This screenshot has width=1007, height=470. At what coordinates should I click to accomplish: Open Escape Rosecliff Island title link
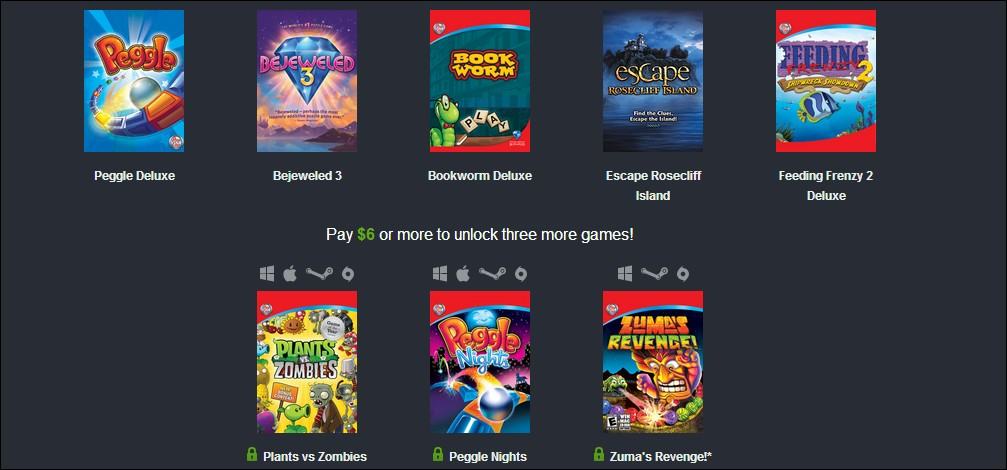[653, 185]
